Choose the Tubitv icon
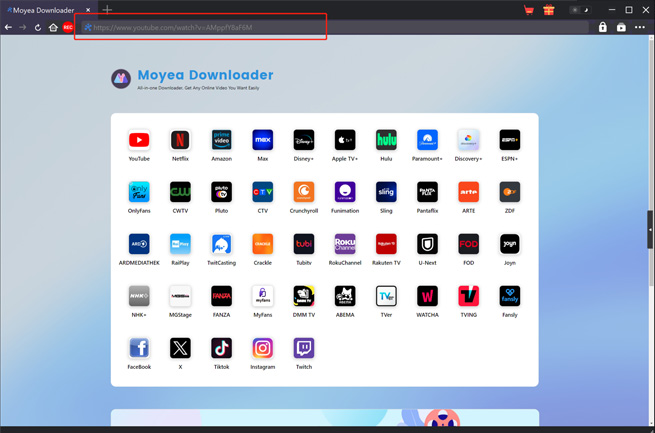The height and width of the screenshot is (433, 655). point(304,244)
